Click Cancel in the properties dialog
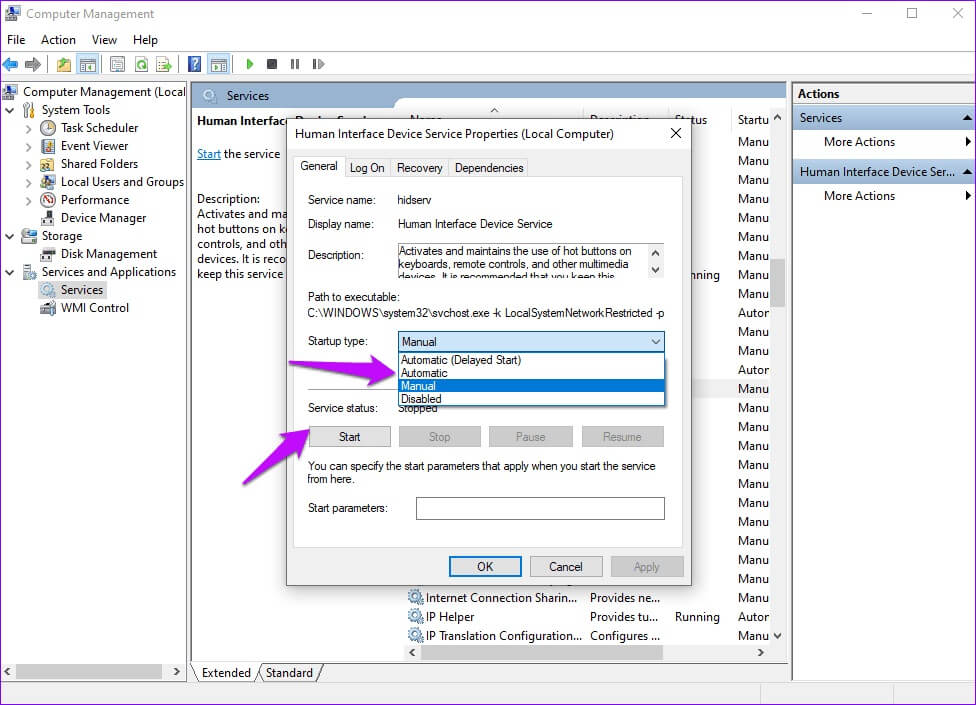This screenshot has height=705, width=976. click(566, 567)
